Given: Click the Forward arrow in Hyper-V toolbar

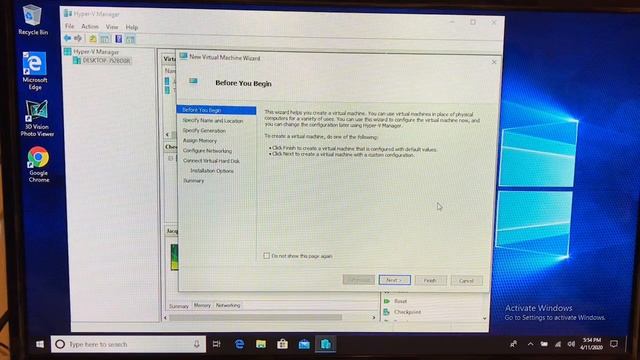Looking at the screenshot, I should (78, 38).
